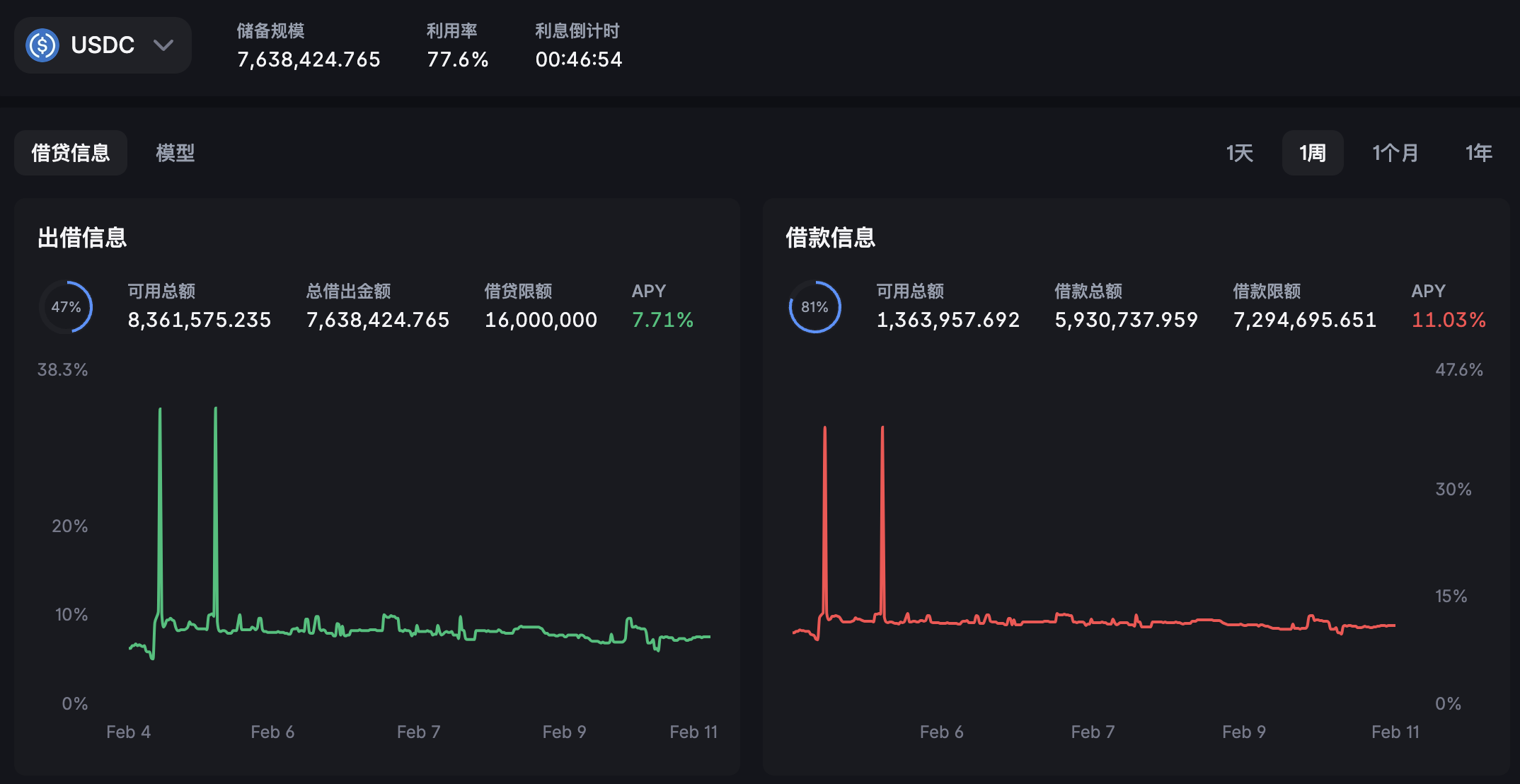This screenshot has width=1520, height=784.
Task: Open the USDC asset selector
Action: pos(103,45)
